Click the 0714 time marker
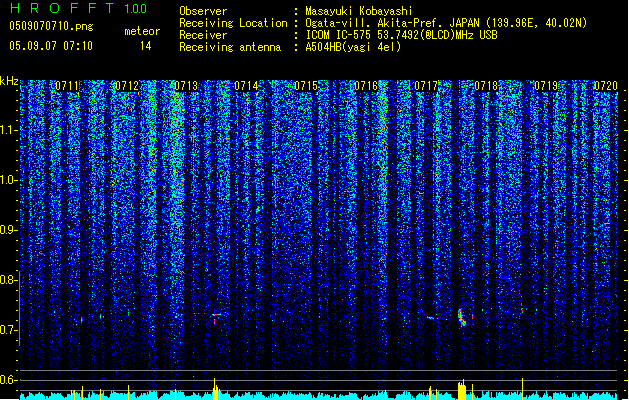 (x=246, y=86)
